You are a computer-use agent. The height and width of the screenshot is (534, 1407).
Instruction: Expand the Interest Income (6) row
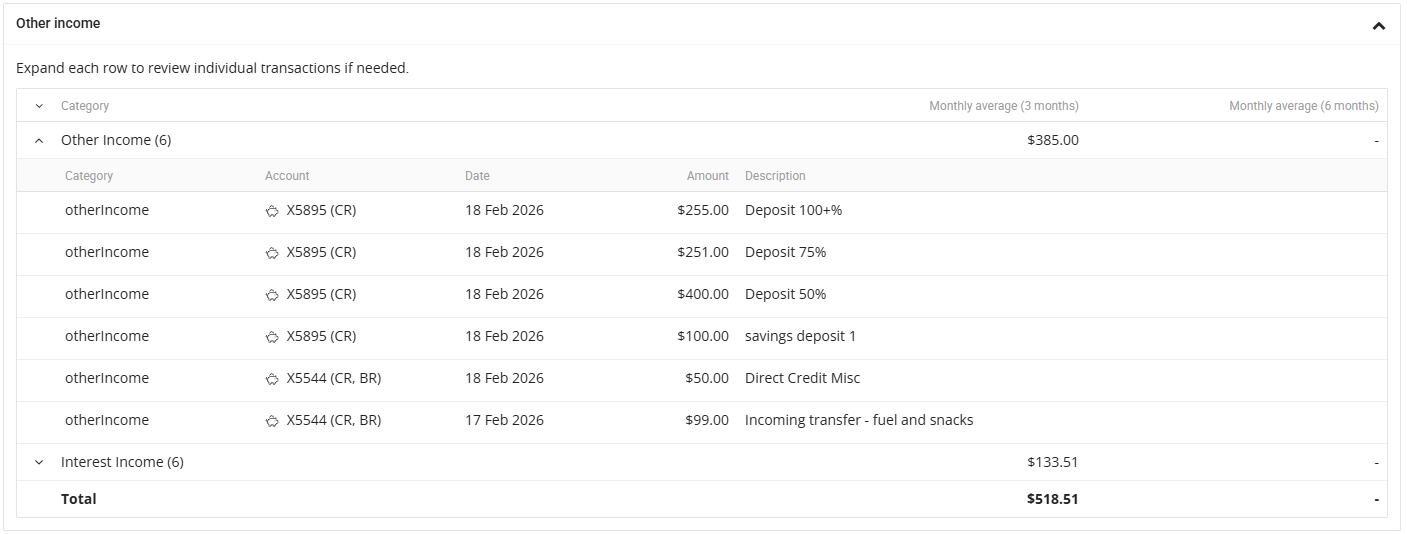coord(39,462)
